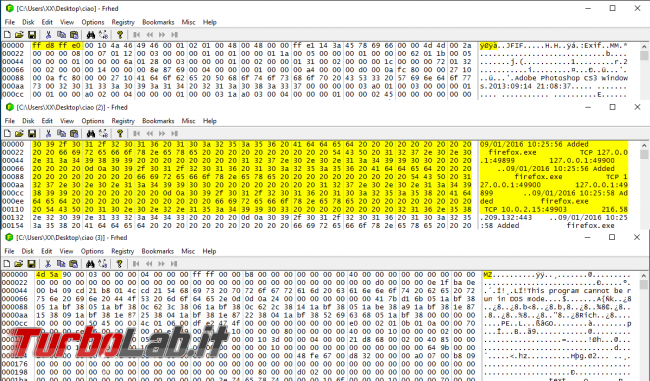Open the File menu in the top window
650x381 pixels.
point(10,22)
